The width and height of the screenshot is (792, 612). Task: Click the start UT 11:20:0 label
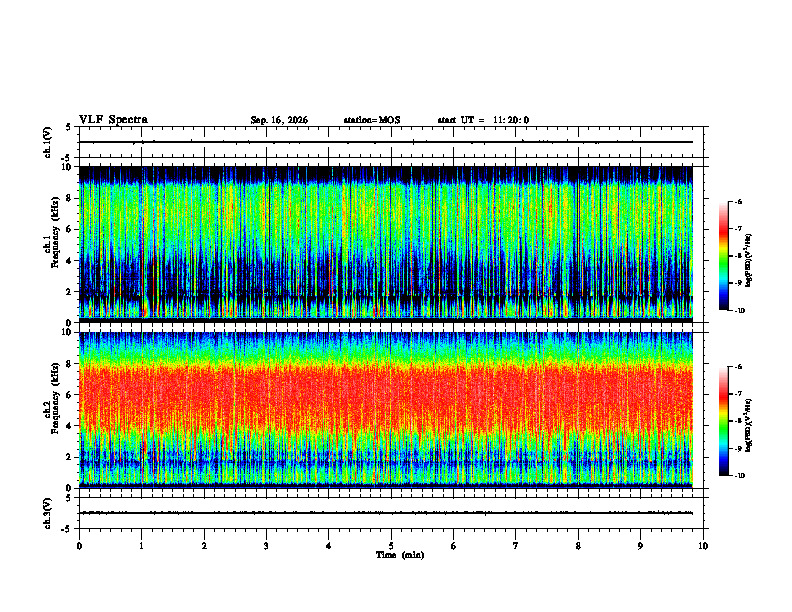point(483,120)
